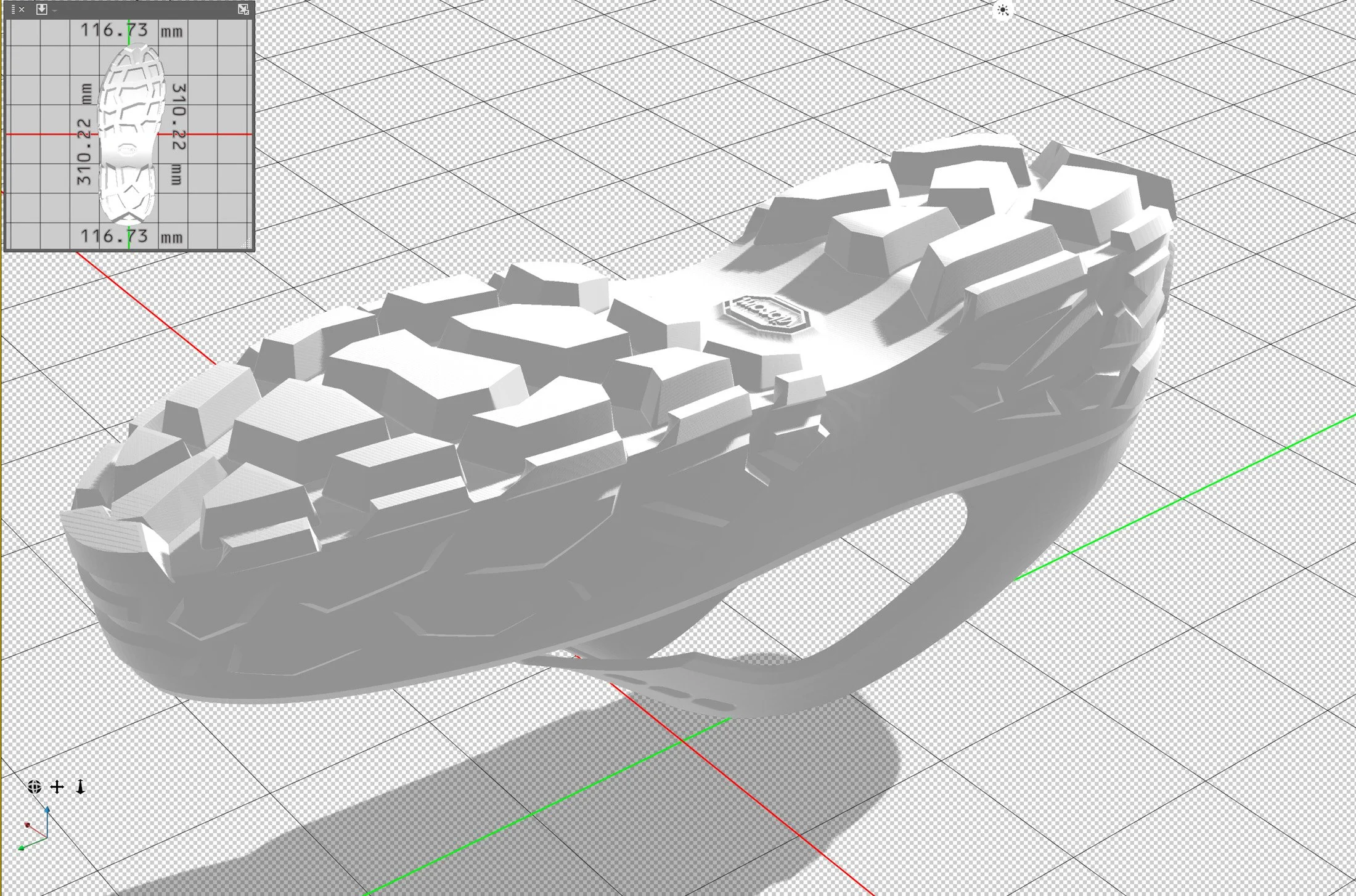Viewport: 1356px width, 896px height.
Task: Click the bottom '116.73 mm' dimension label
Action: point(131,236)
